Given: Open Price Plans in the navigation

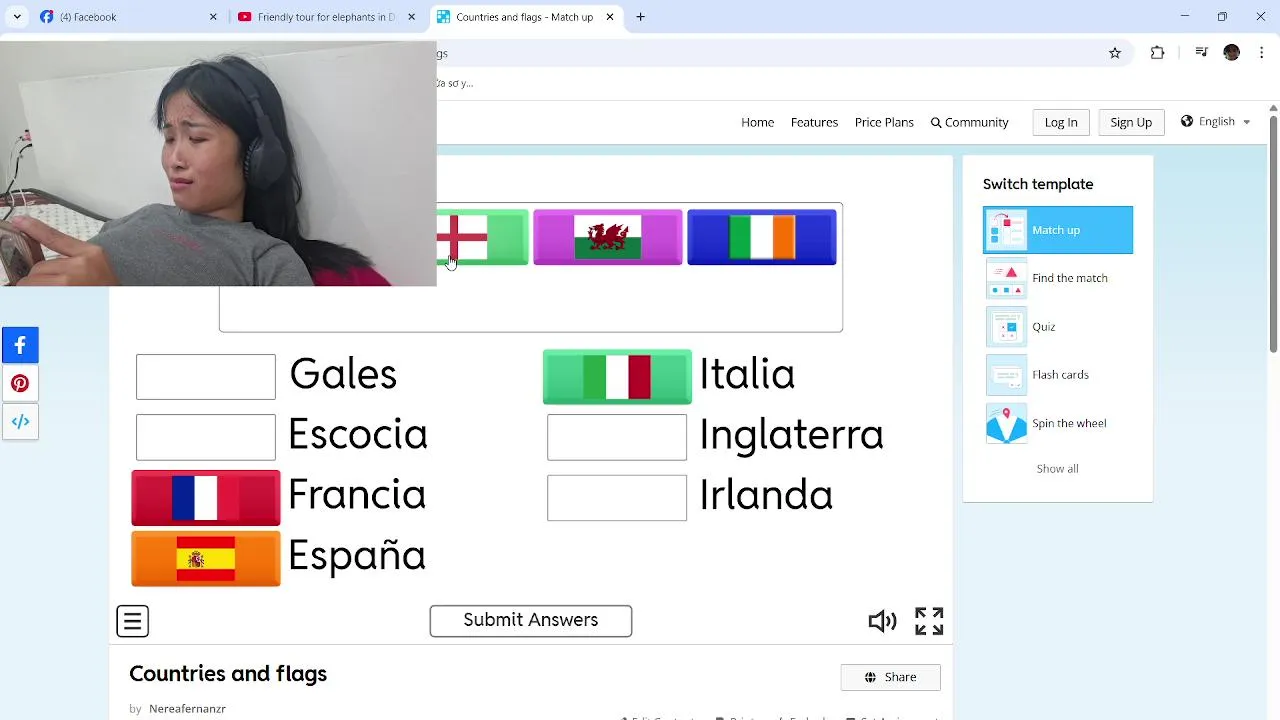Looking at the screenshot, I should [x=884, y=122].
